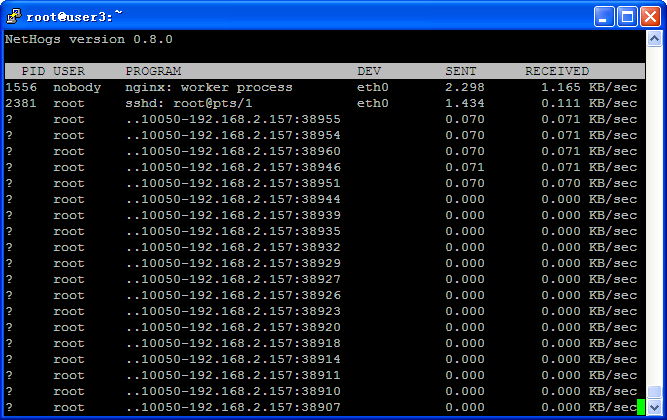
Task: Click eth0 in the nginx row
Action: [373, 87]
